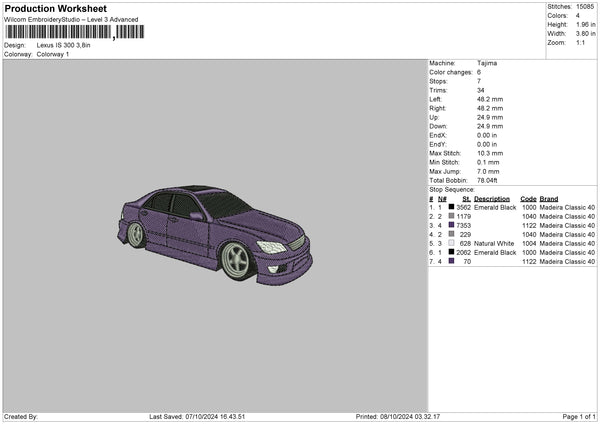Click the Colorway 1 value
600x424 pixels.
55,54
